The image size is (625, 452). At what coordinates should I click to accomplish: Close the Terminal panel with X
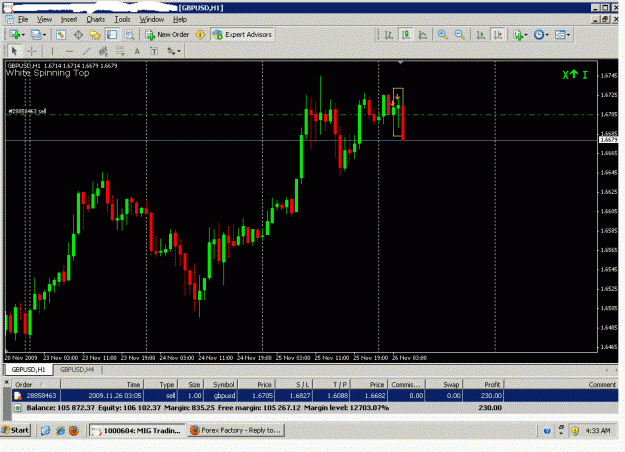coord(6,383)
